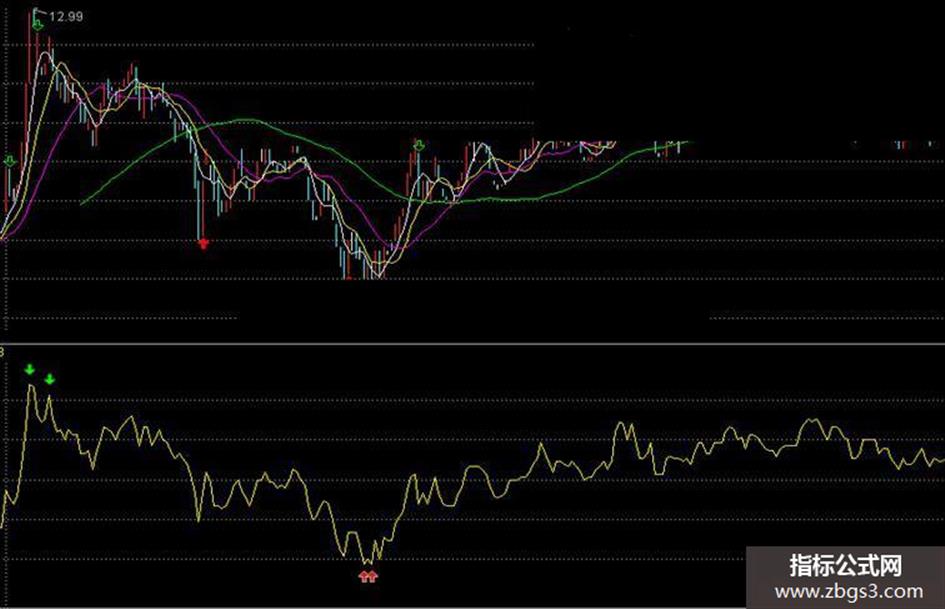Click second green down arrow in indicator panel
This screenshot has height=609, width=945.
(50, 379)
